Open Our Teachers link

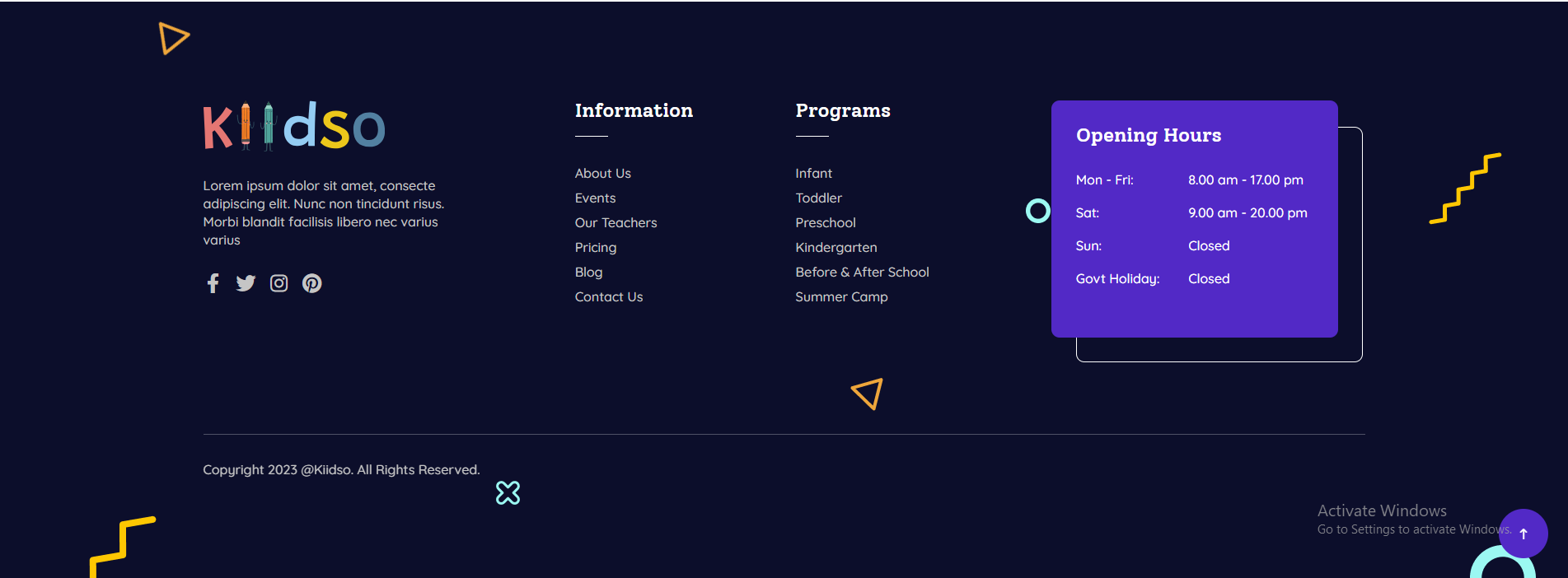coord(615,223)
